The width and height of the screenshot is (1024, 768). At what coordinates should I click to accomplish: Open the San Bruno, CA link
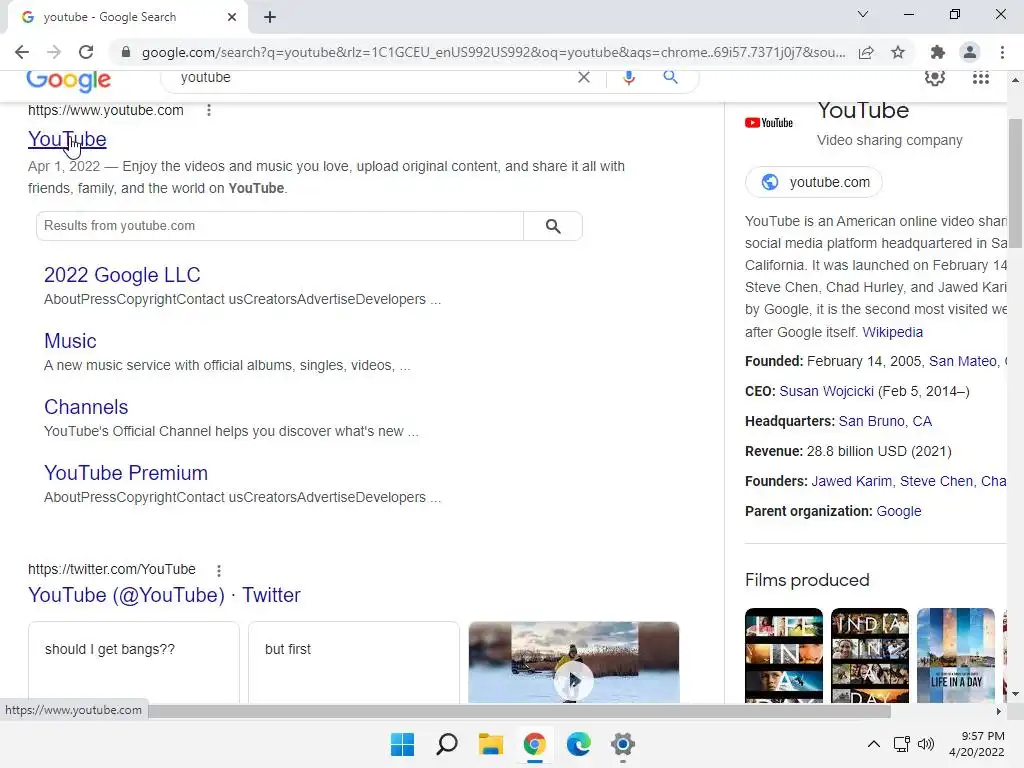[x=885, y=421]
